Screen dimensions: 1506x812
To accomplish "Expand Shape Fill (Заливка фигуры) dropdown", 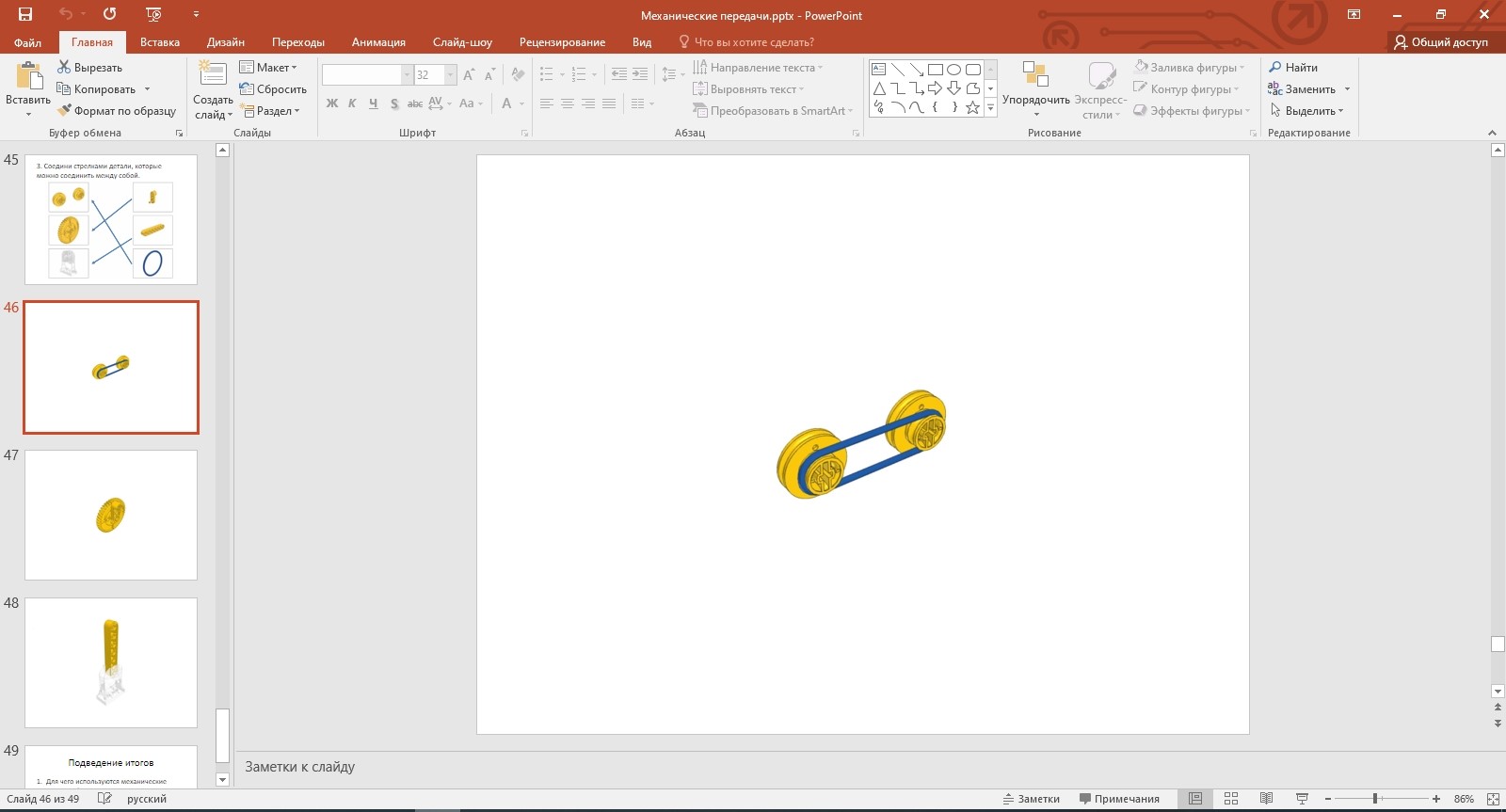I will 1242,68.
